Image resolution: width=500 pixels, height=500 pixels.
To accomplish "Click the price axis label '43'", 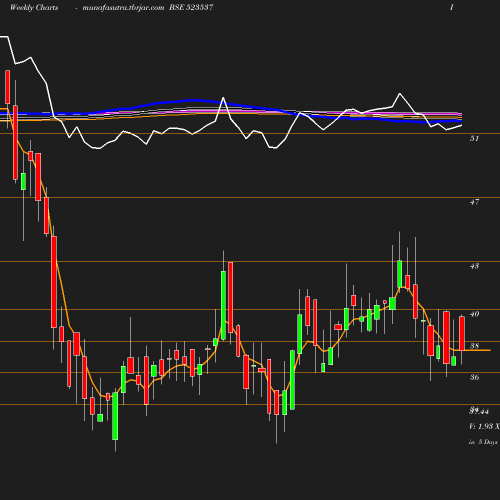I will 474,266.
